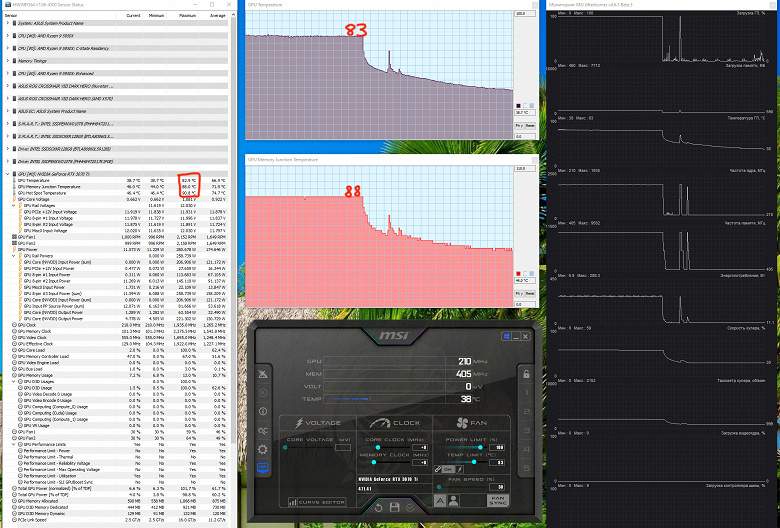Click the apply checkmark icon
The image size is (780, 528).
point(410,508)
